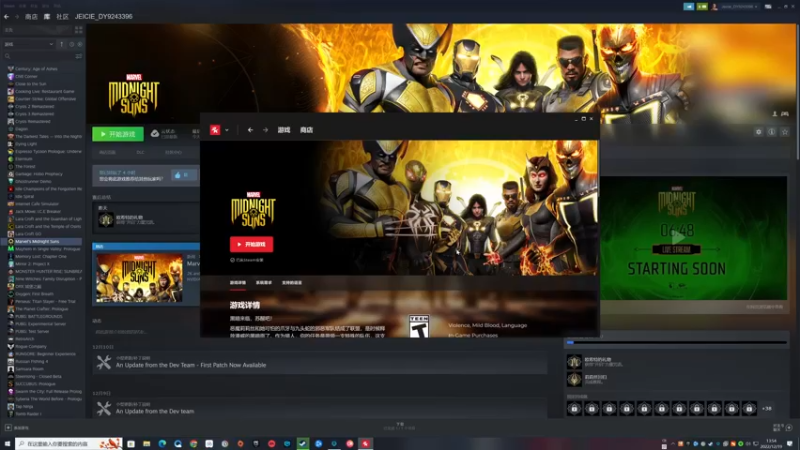Click the friends icon on hero banner
Viewport: 800px width, 450px height.
775,114
